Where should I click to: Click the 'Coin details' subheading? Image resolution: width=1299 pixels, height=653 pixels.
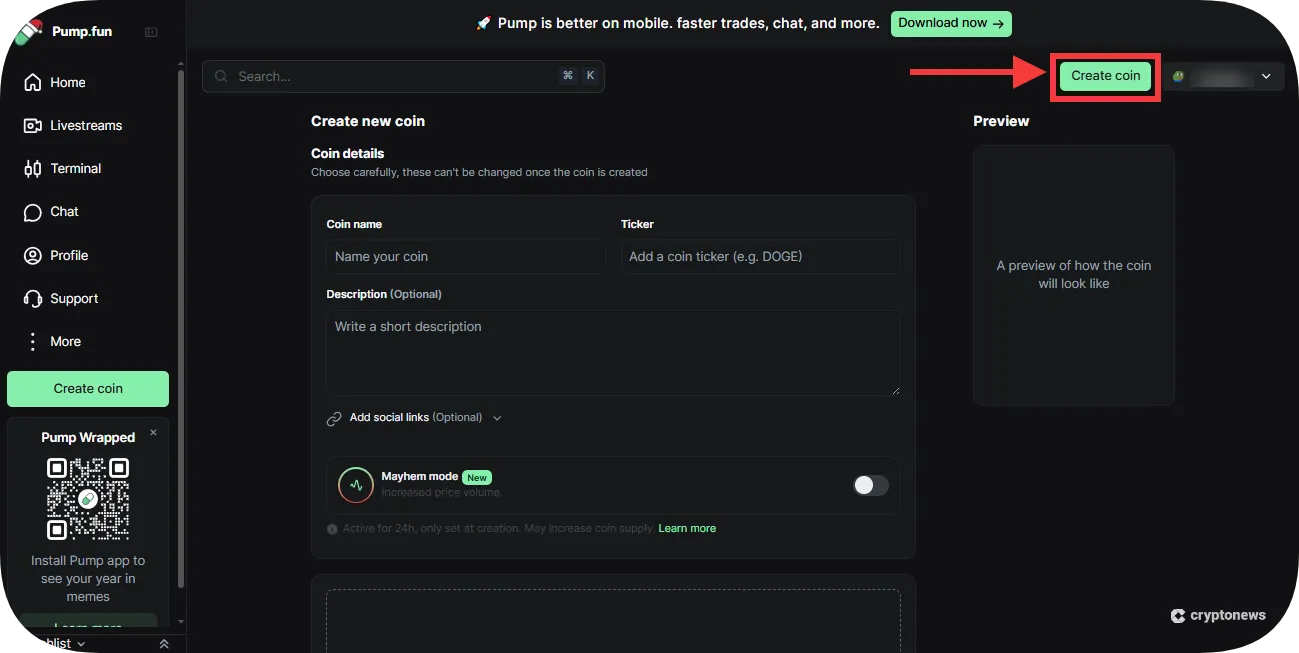click(x=348, y=153)
